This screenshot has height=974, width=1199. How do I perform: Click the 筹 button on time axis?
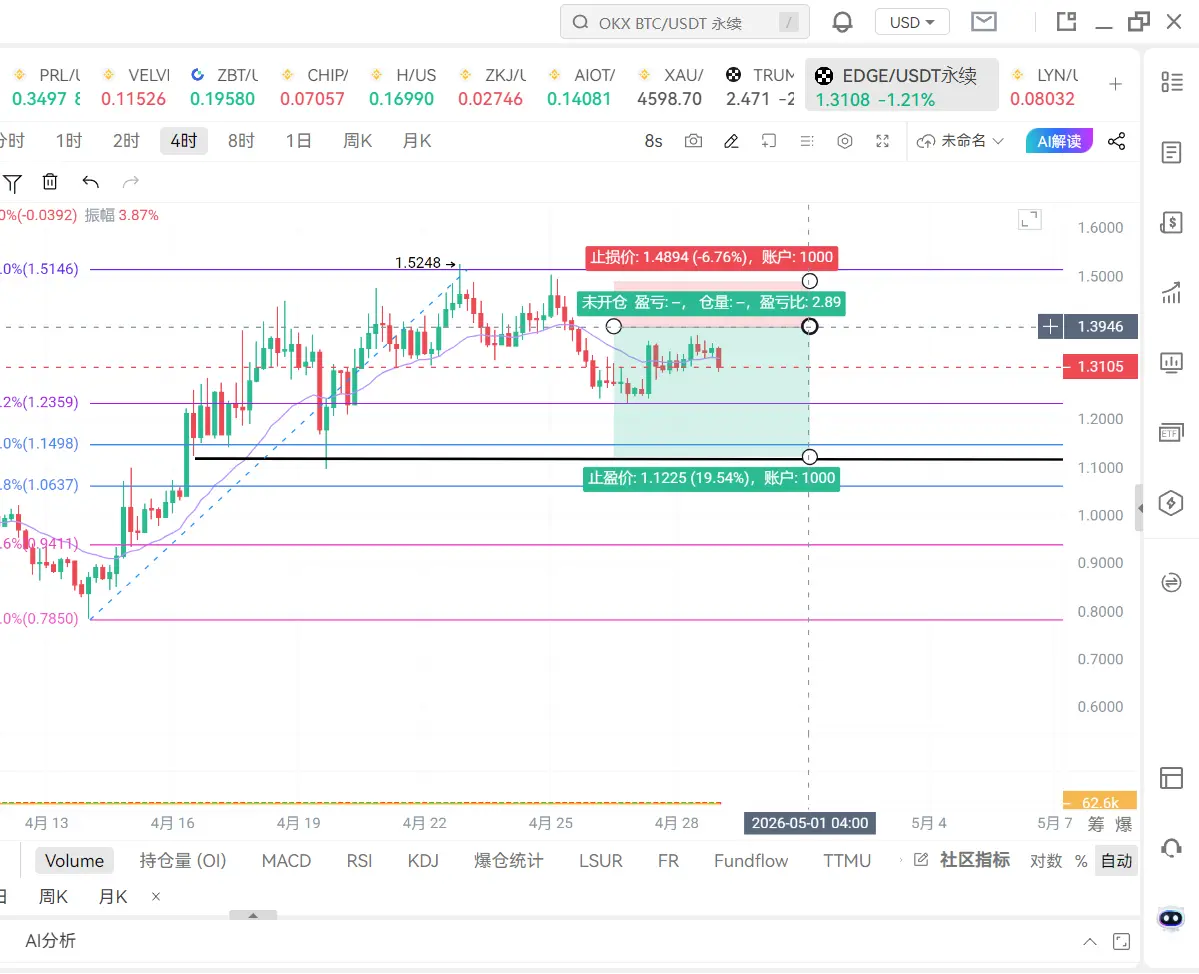[1096, 824]
